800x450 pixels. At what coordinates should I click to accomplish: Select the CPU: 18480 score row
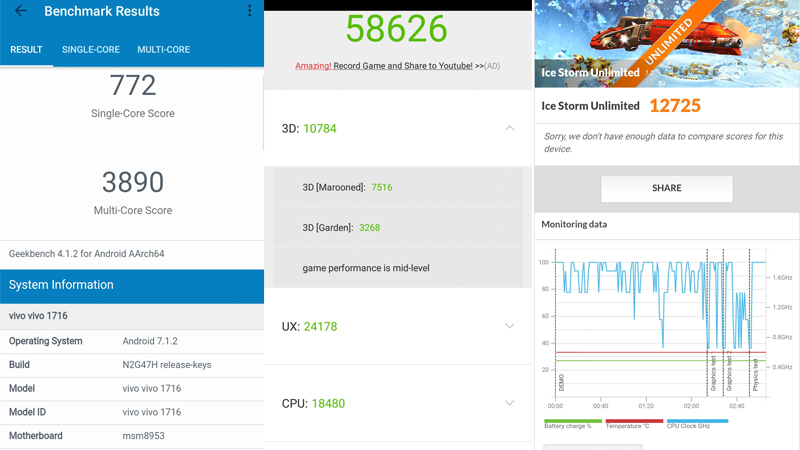[x=398, y=403]
